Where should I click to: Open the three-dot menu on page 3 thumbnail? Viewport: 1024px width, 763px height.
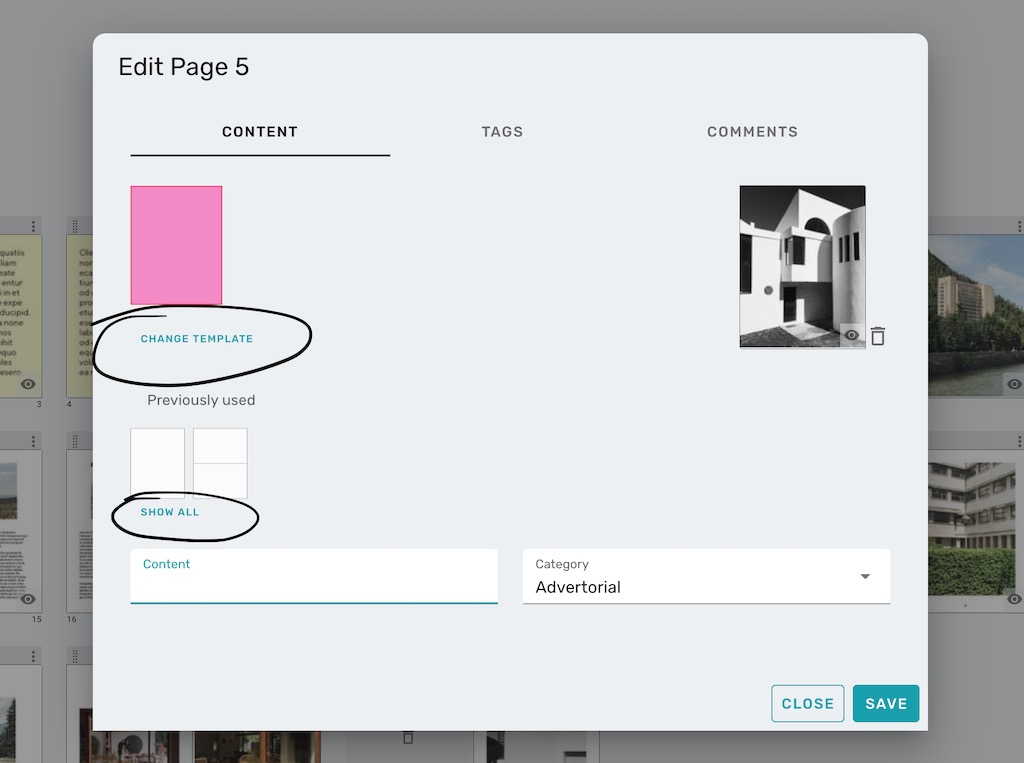33,225
